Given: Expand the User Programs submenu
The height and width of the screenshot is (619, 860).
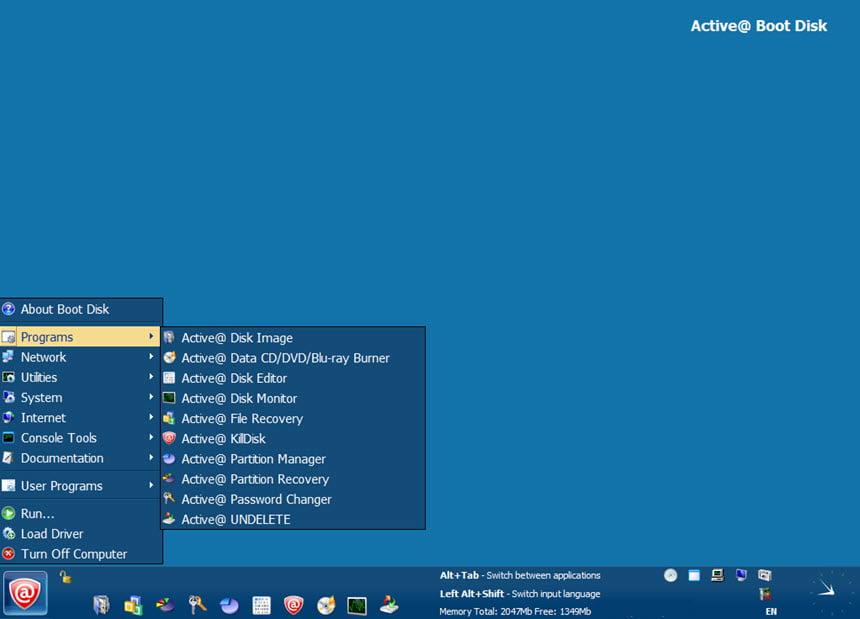Looking at the screenshot, I should click(x=80, y=486).
